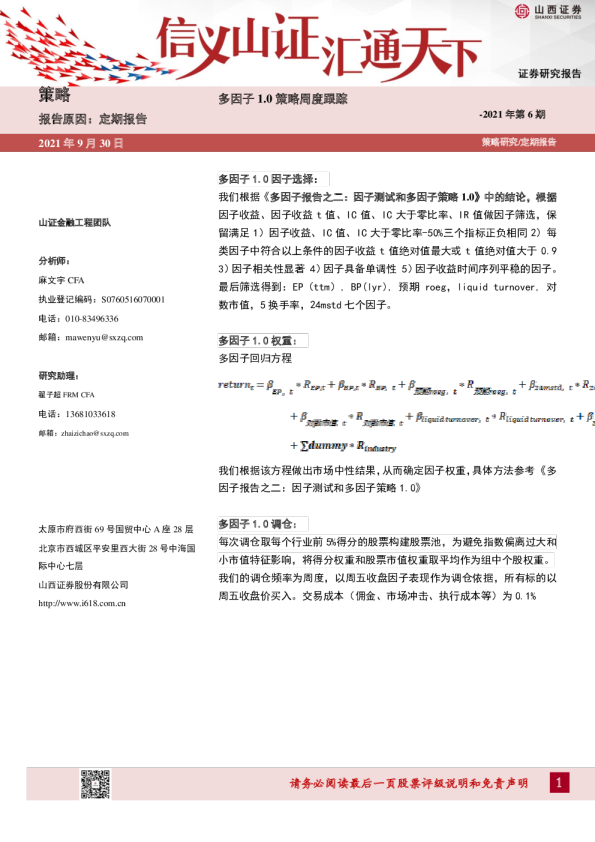The height and width of the screenshot is (842, 595).
Task: Click the Shanxi Securities logo icon
Action: 521,11
